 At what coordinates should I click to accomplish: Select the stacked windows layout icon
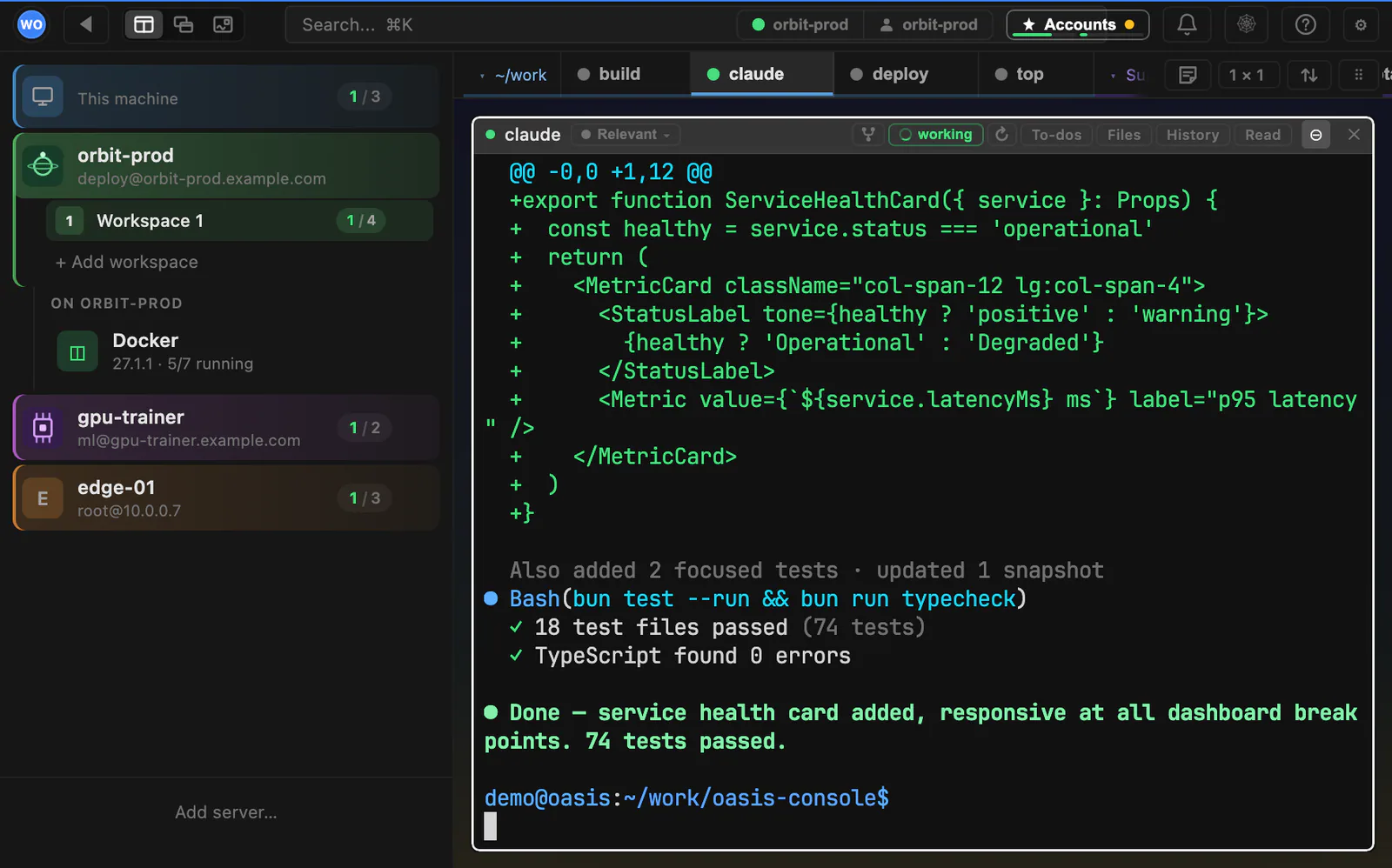pos(184,24)
